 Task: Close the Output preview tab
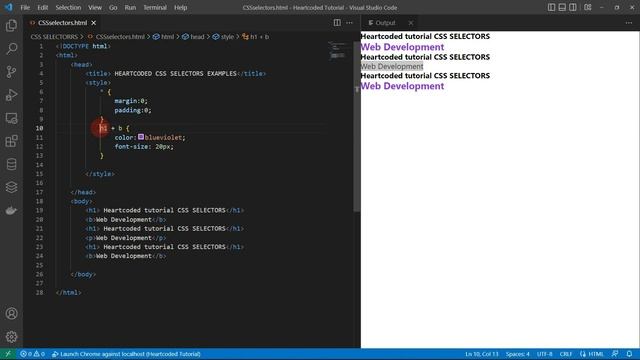[x=411, y=23]
